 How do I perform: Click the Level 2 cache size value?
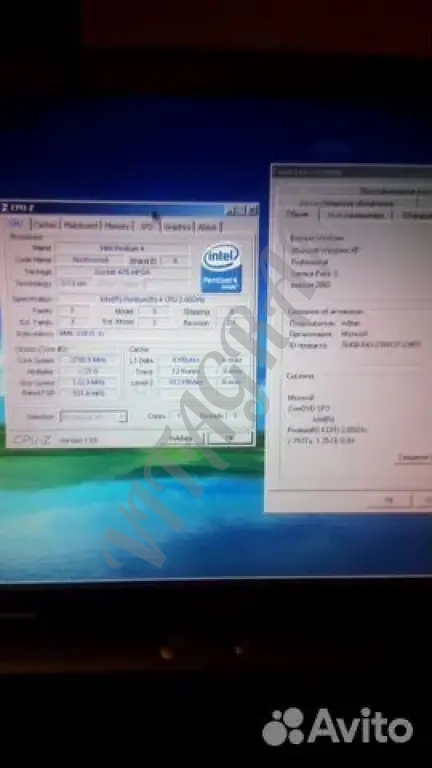click(x=186, y=382)
